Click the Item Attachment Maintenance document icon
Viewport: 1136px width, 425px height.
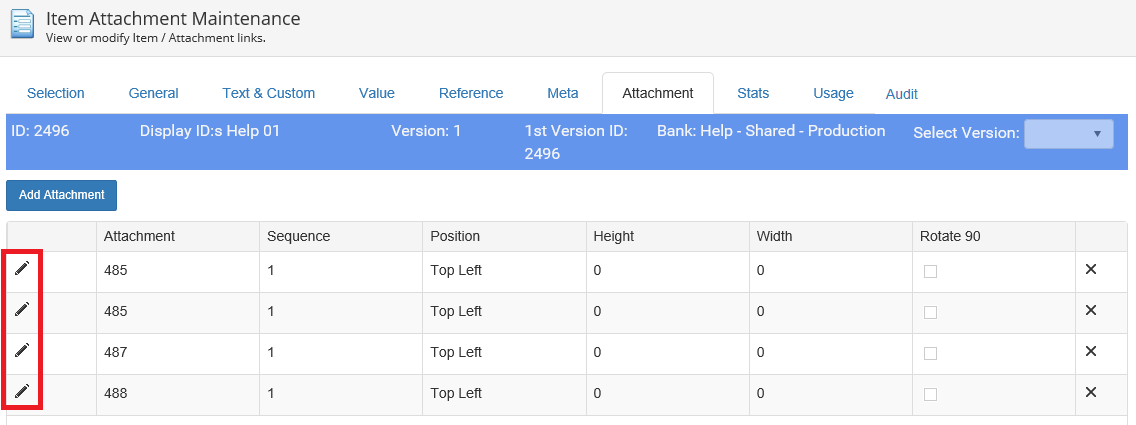tap(21, 24)
